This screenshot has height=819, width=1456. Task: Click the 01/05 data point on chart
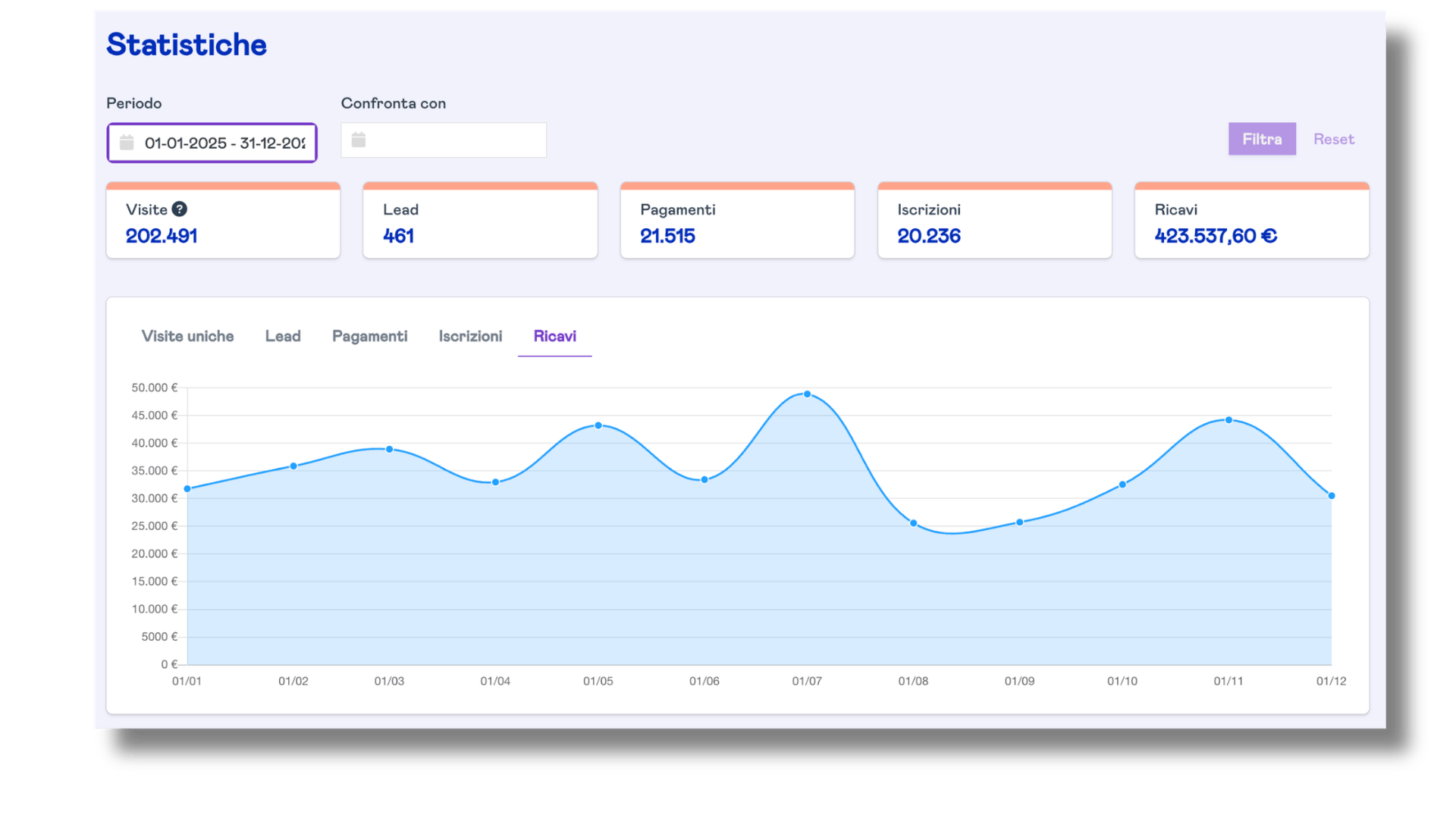click(598, 425)
